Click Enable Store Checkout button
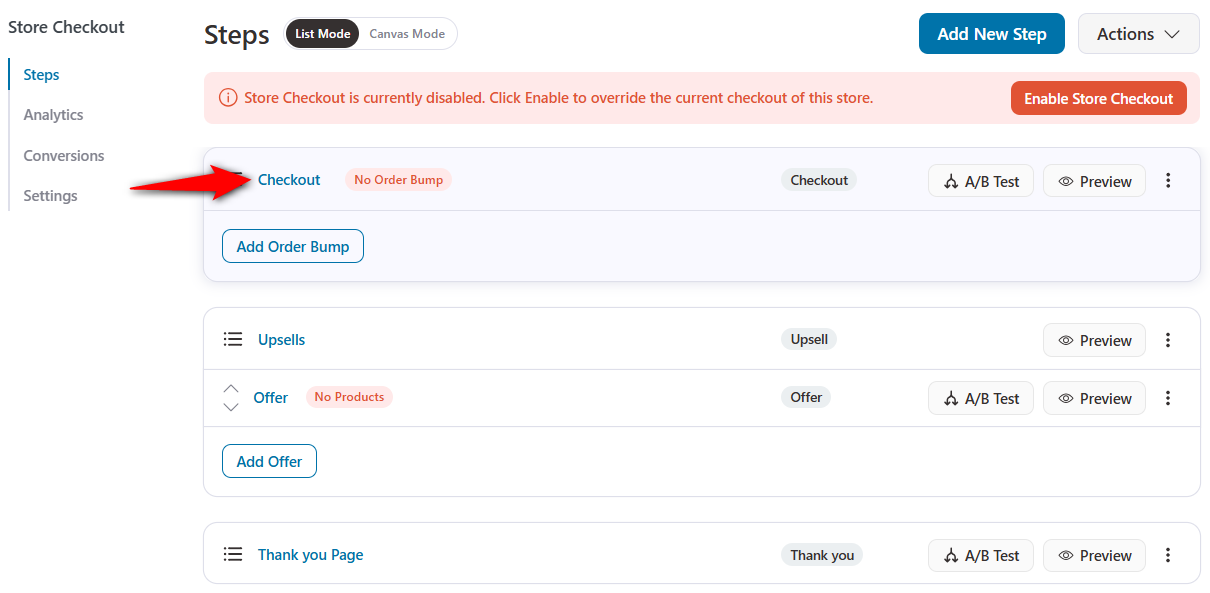The width and height of the screenshot is (1210, 593). (1098, 99)
